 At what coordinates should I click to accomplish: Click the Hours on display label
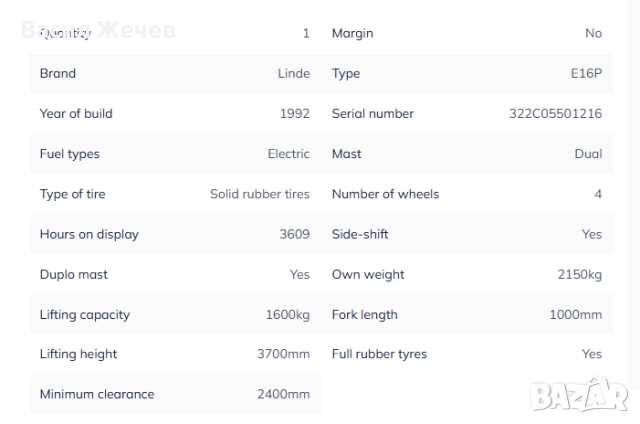click(x=89, y=234)
